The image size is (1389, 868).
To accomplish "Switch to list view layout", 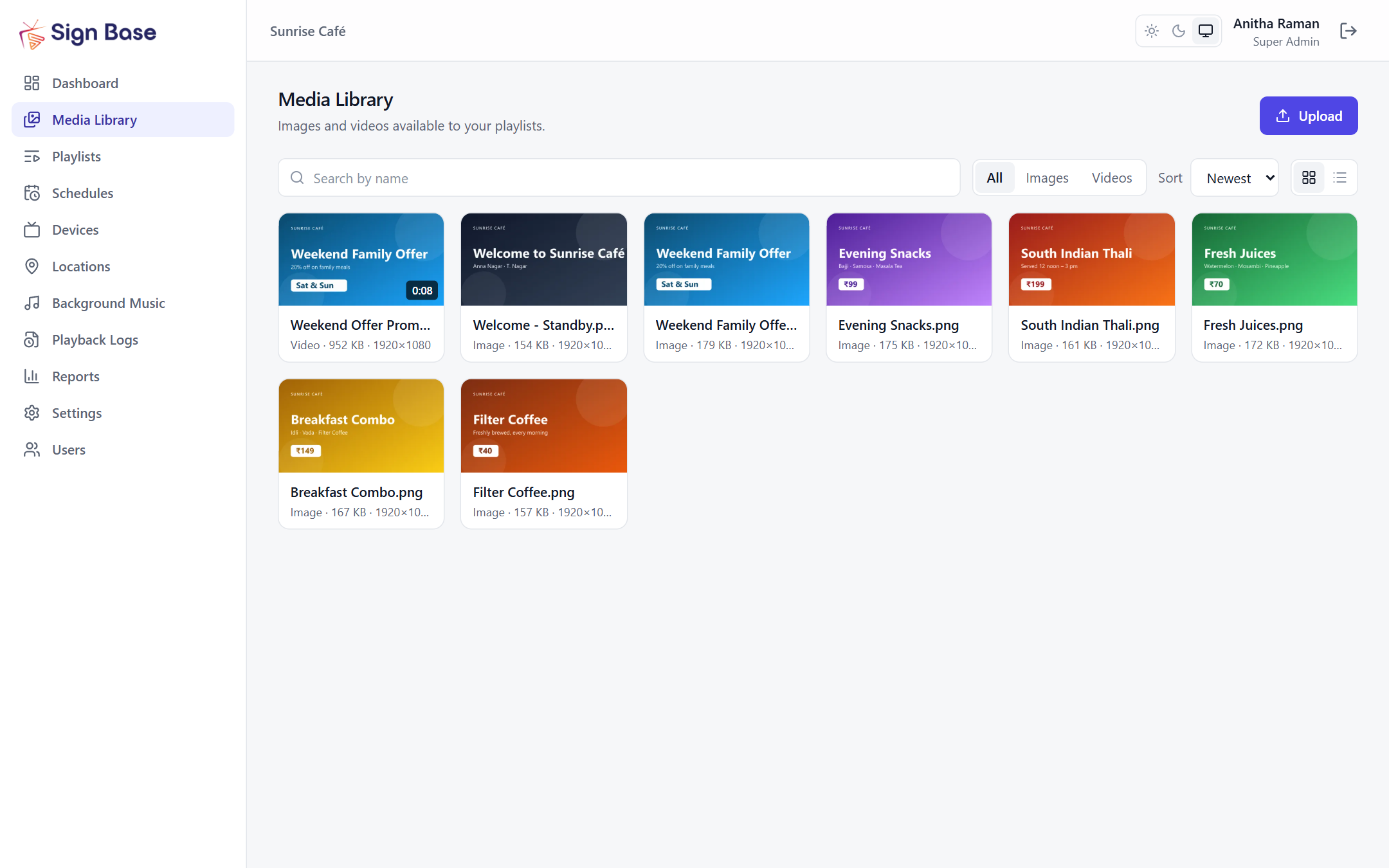I will pos(1340,177).
